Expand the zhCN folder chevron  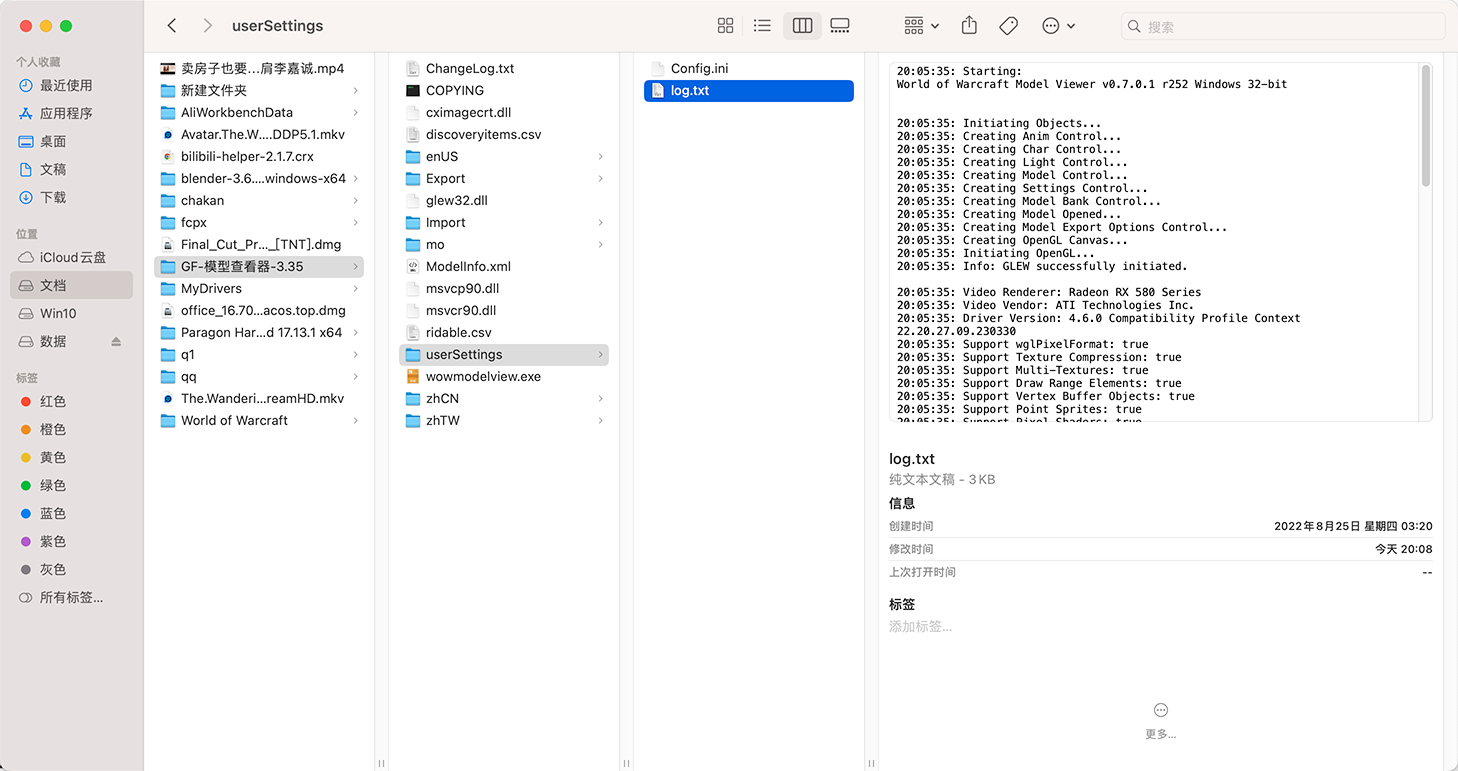600,399
